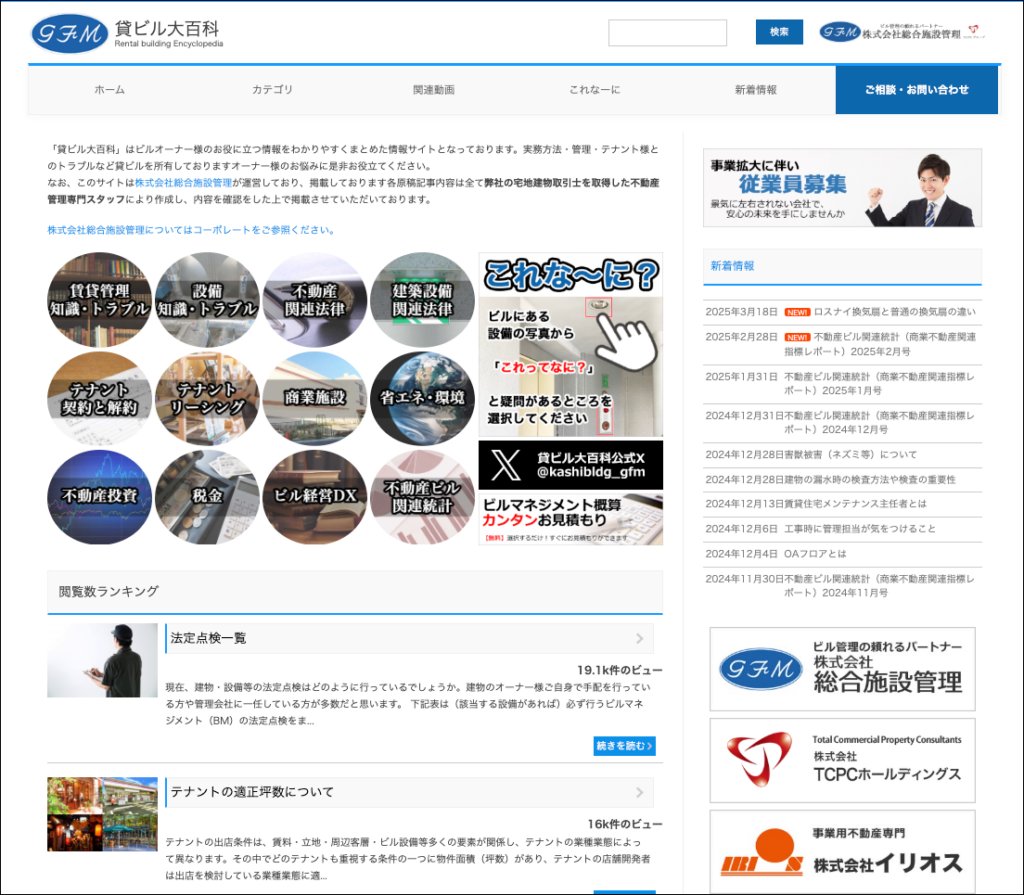Viewport: 1024px width, 895px height.
Task: Go to the 関連動画 menu item
Action: pos(433,90)
